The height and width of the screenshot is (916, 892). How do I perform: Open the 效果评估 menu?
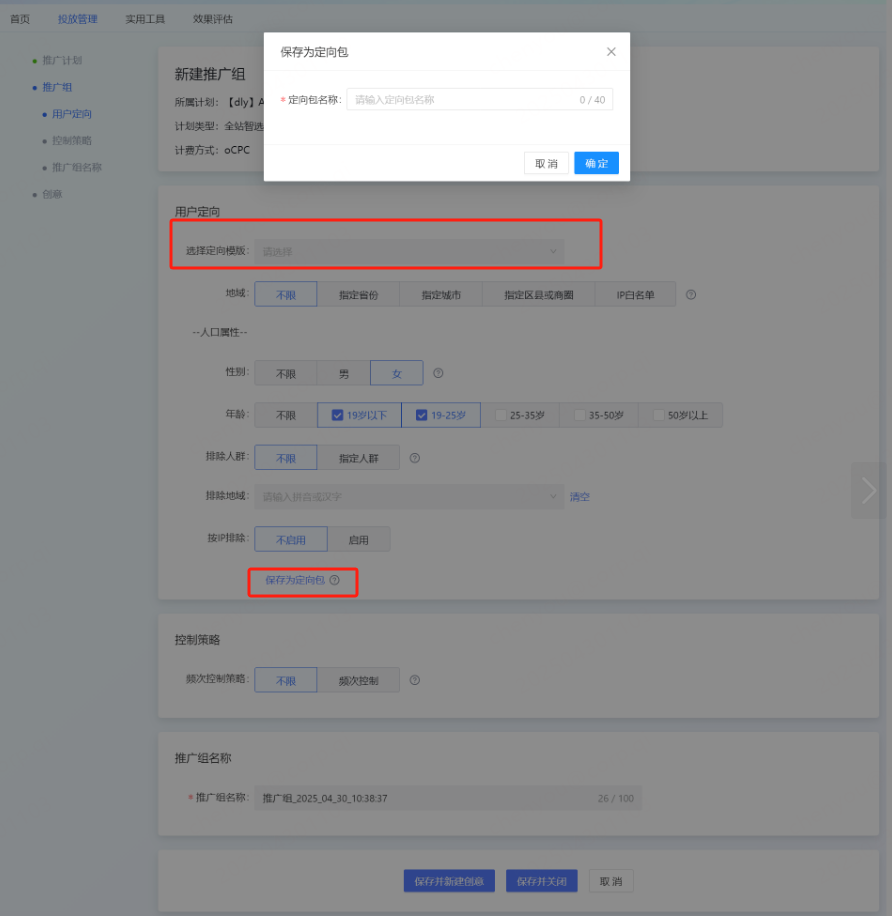pyautogui.click(x=213, y=19)
